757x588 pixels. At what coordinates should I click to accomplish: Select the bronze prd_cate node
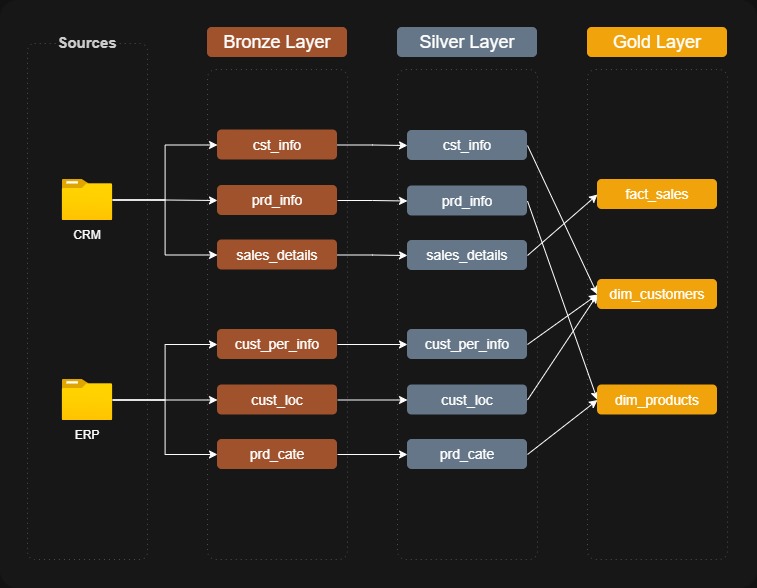[277, 454]
